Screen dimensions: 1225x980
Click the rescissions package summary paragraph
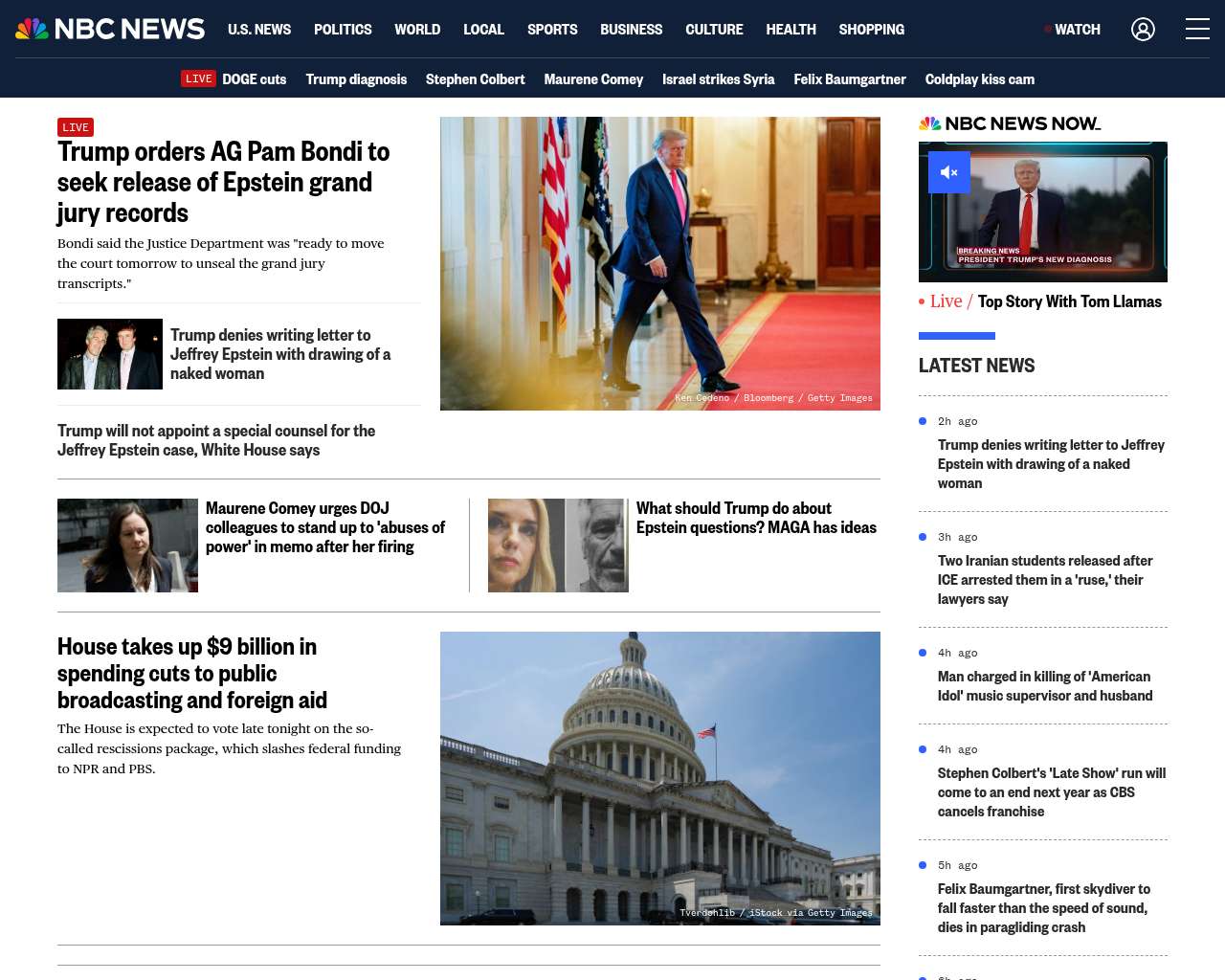click(x=229, y=748)
